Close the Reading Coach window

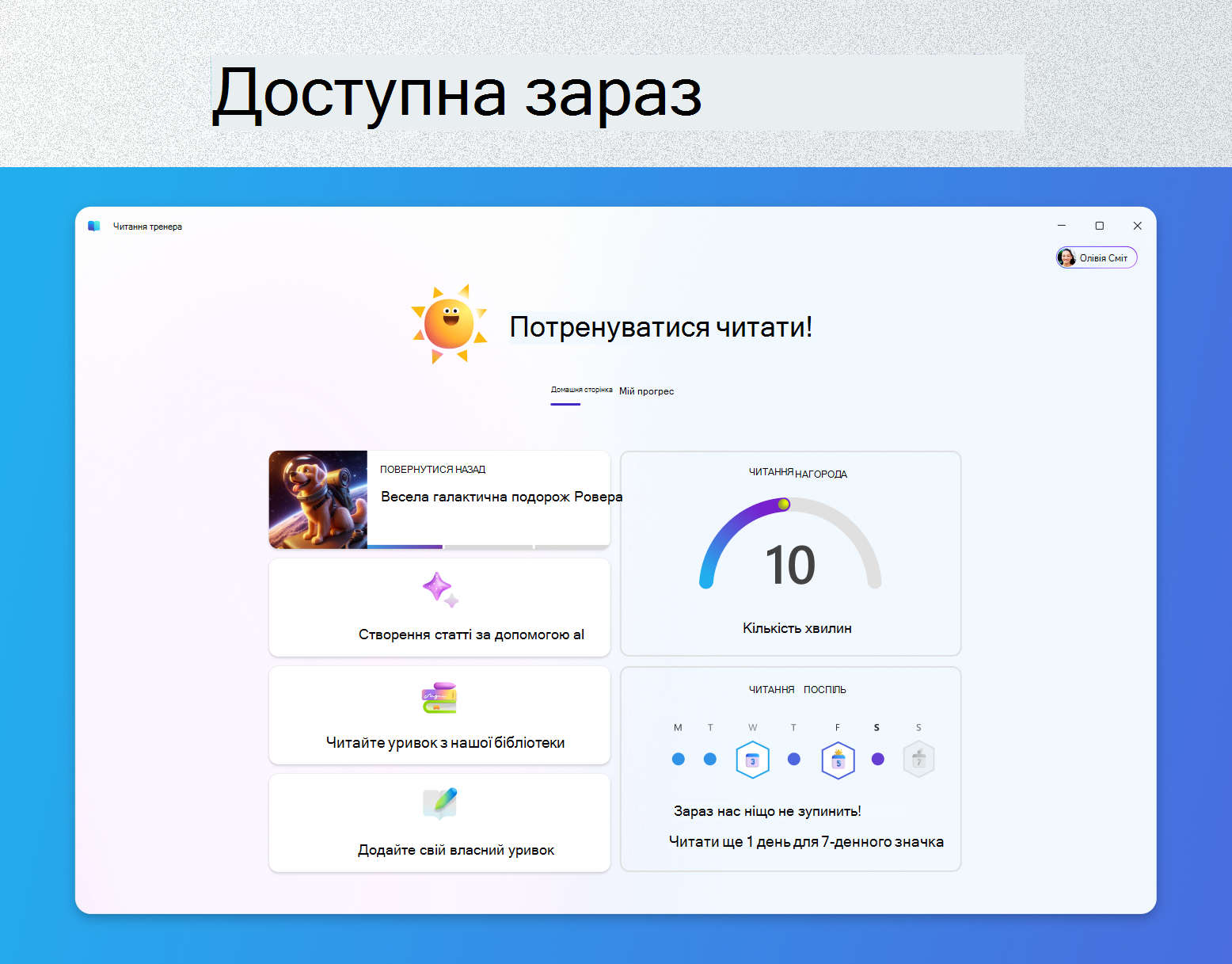coord(1138,226)
